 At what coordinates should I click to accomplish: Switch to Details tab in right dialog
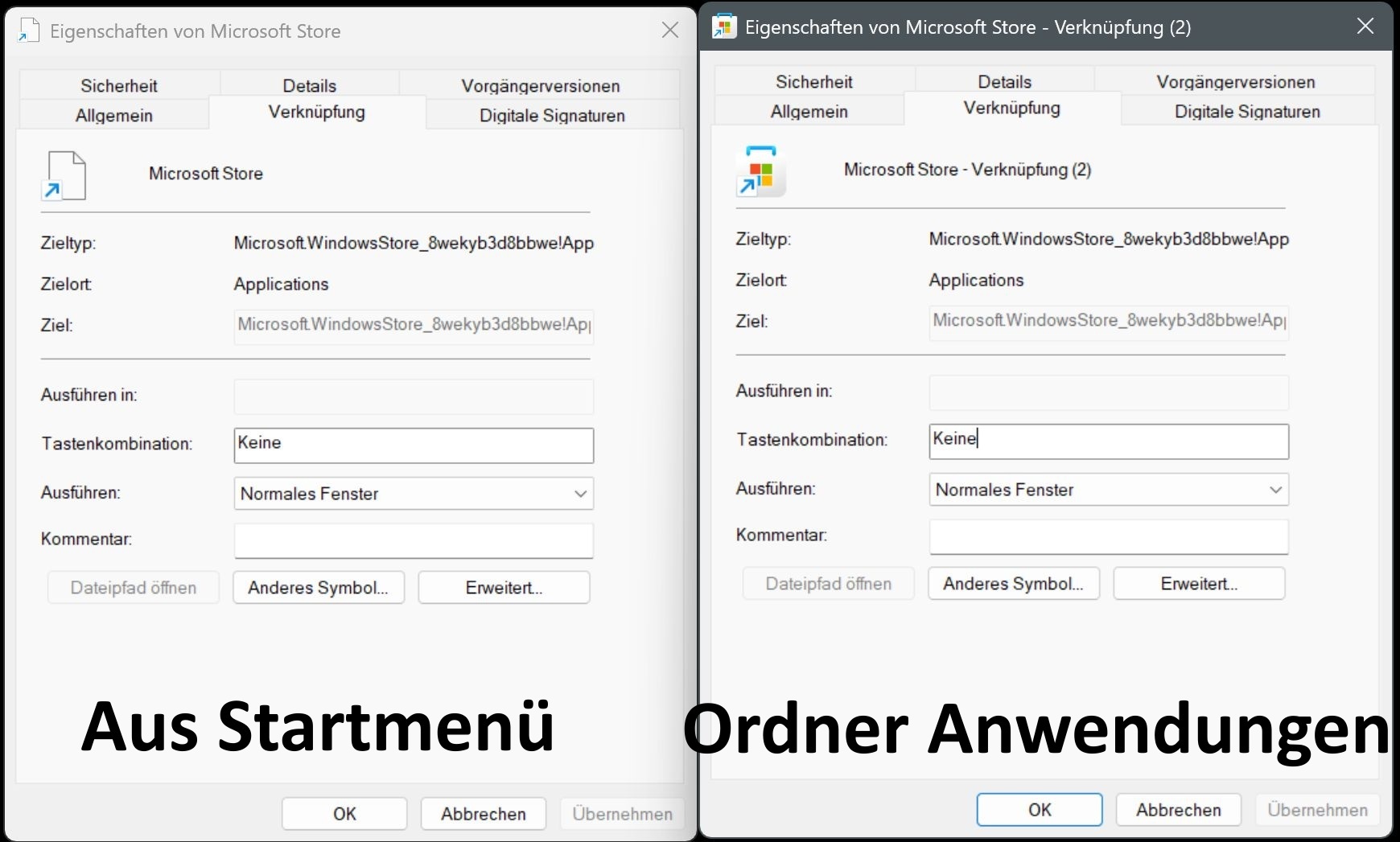[x=1004, y=81]
